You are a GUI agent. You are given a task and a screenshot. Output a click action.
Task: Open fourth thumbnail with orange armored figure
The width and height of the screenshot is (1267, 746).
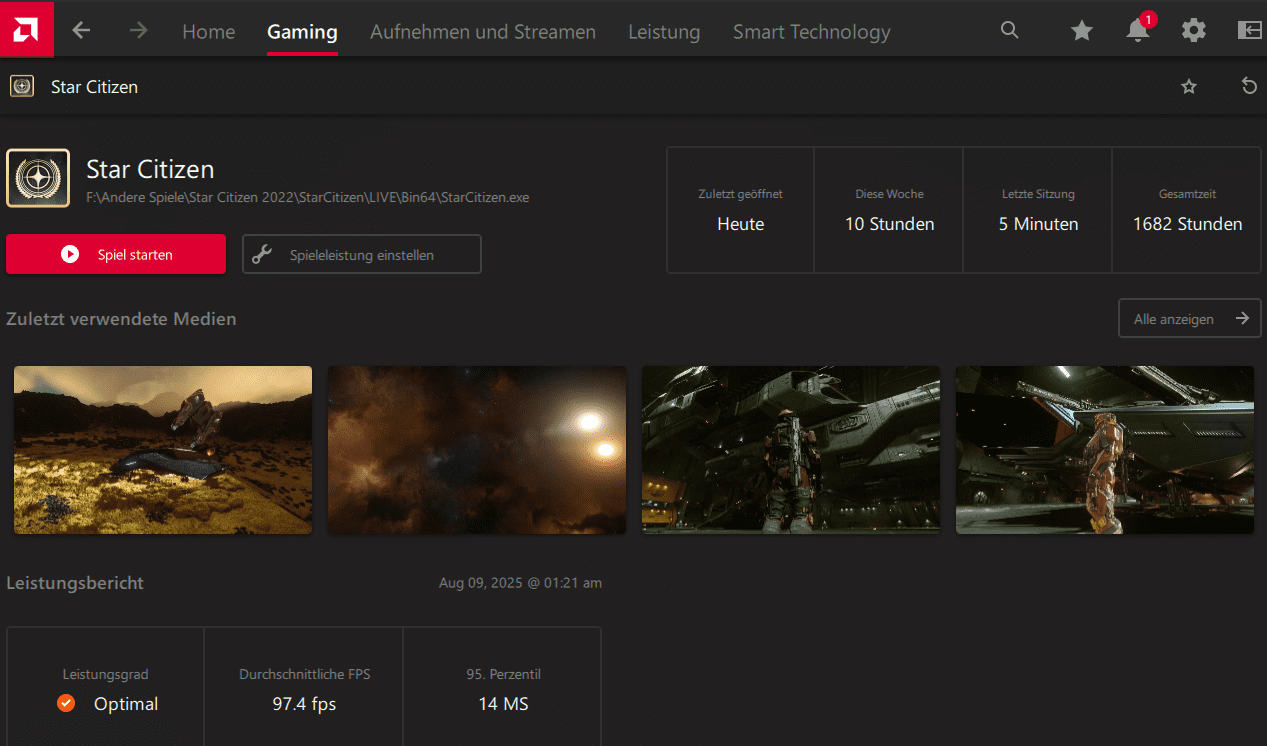pyautogui.click(x=1105, y=449)
